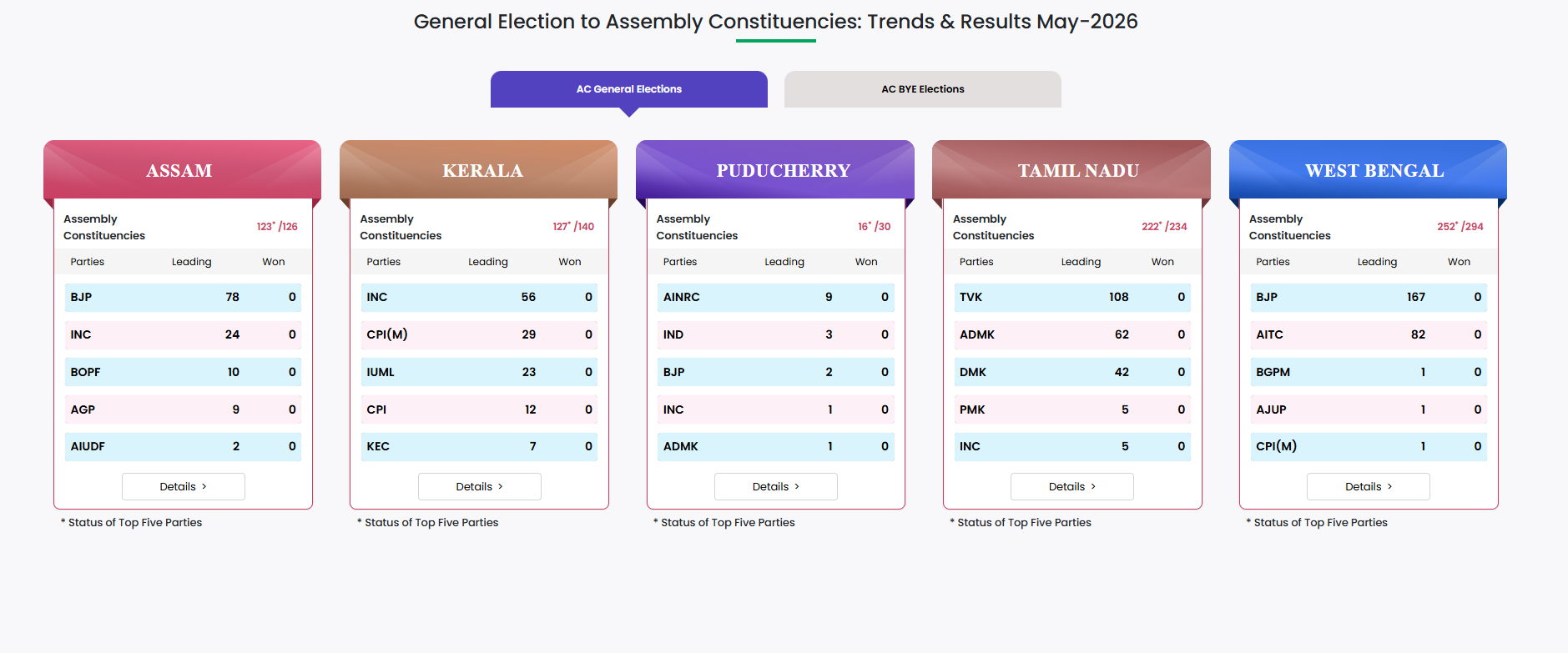
Task: Click the CPI(M) row in Kerala
Action: coord(480,334)
